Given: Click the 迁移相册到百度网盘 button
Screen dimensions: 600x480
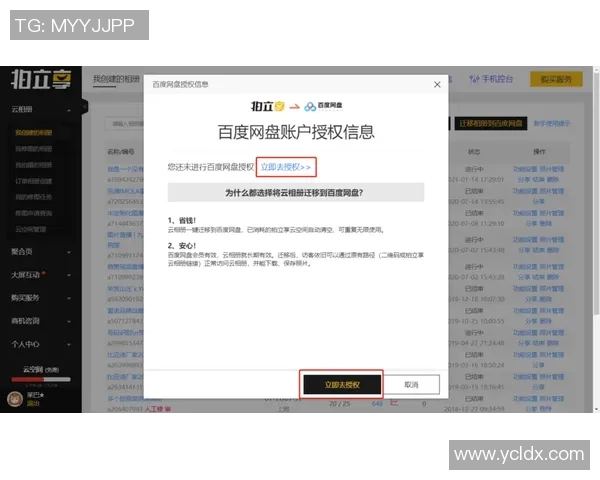Looking at the screenshot, I should click(x=491, y=123).
